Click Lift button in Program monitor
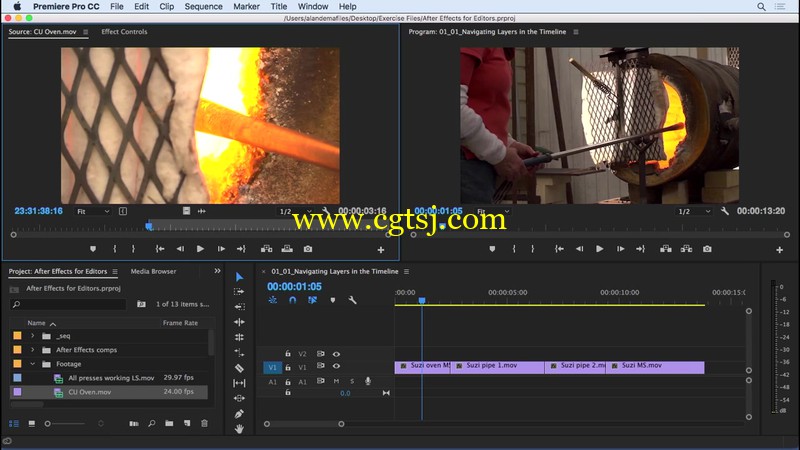The height and width of the screenshot is (450, 800). [x=665, y=249]
